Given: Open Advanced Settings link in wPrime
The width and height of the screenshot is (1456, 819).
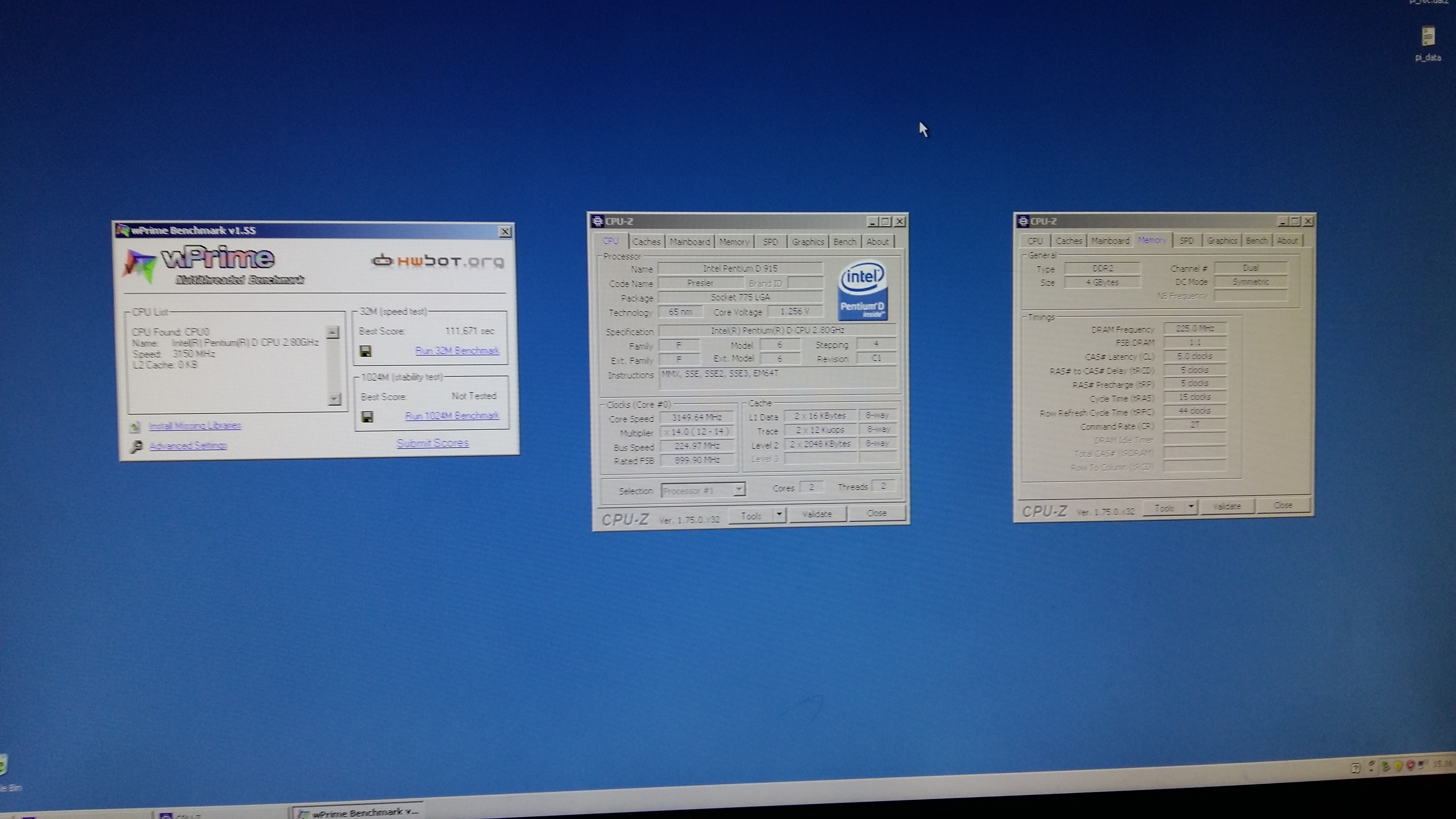Looking at the screenshot, I should click(x=188, y=445).
